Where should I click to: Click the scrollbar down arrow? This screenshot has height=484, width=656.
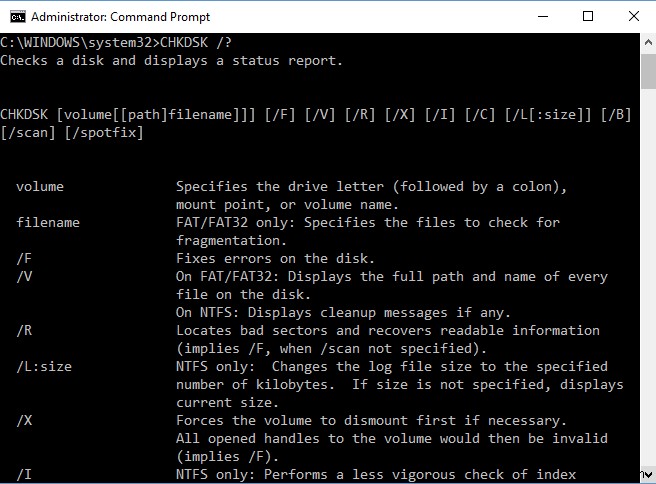click(x=648, y=476)
